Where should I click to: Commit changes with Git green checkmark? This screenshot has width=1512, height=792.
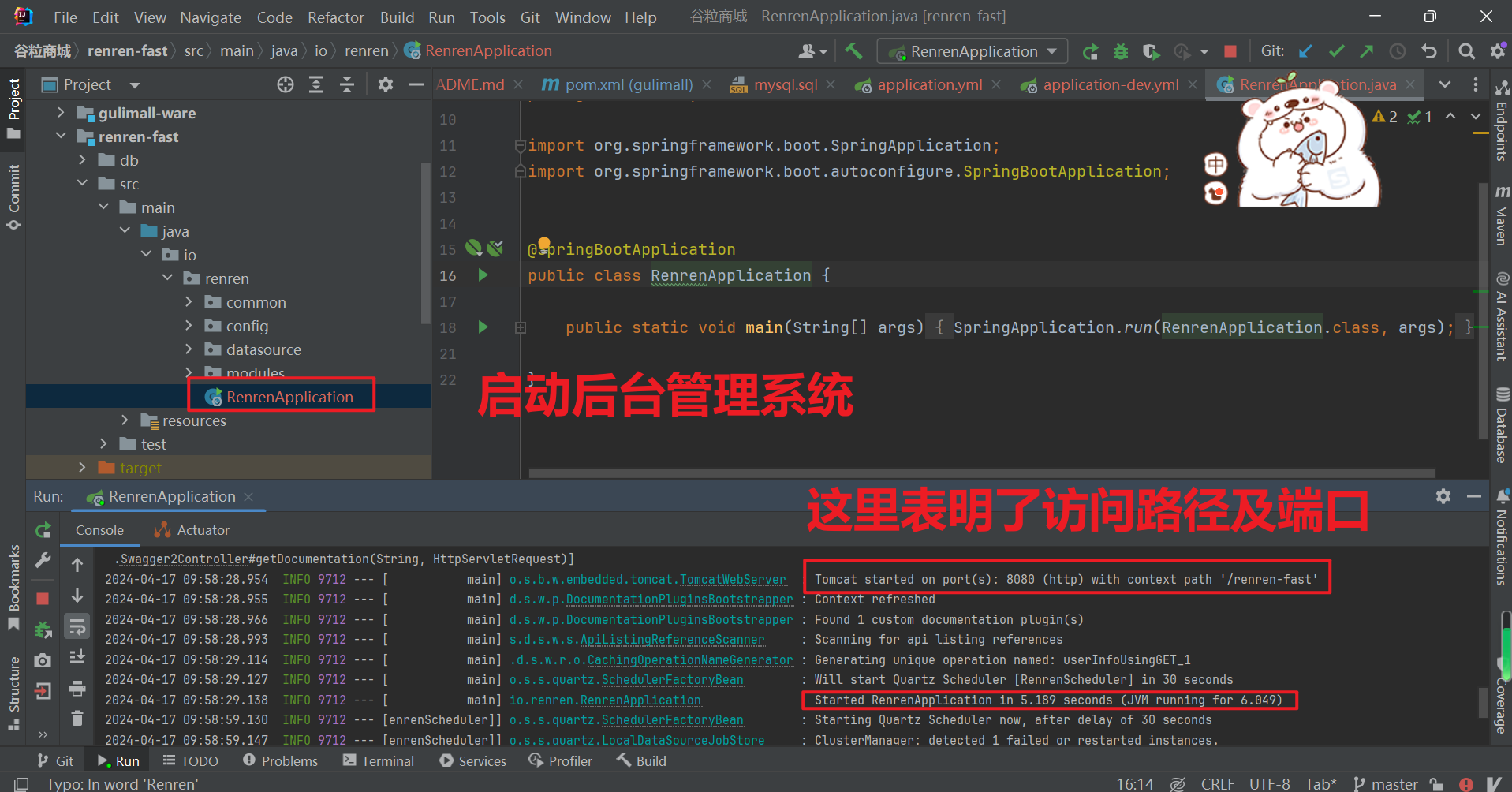(x=1336, y=51)
